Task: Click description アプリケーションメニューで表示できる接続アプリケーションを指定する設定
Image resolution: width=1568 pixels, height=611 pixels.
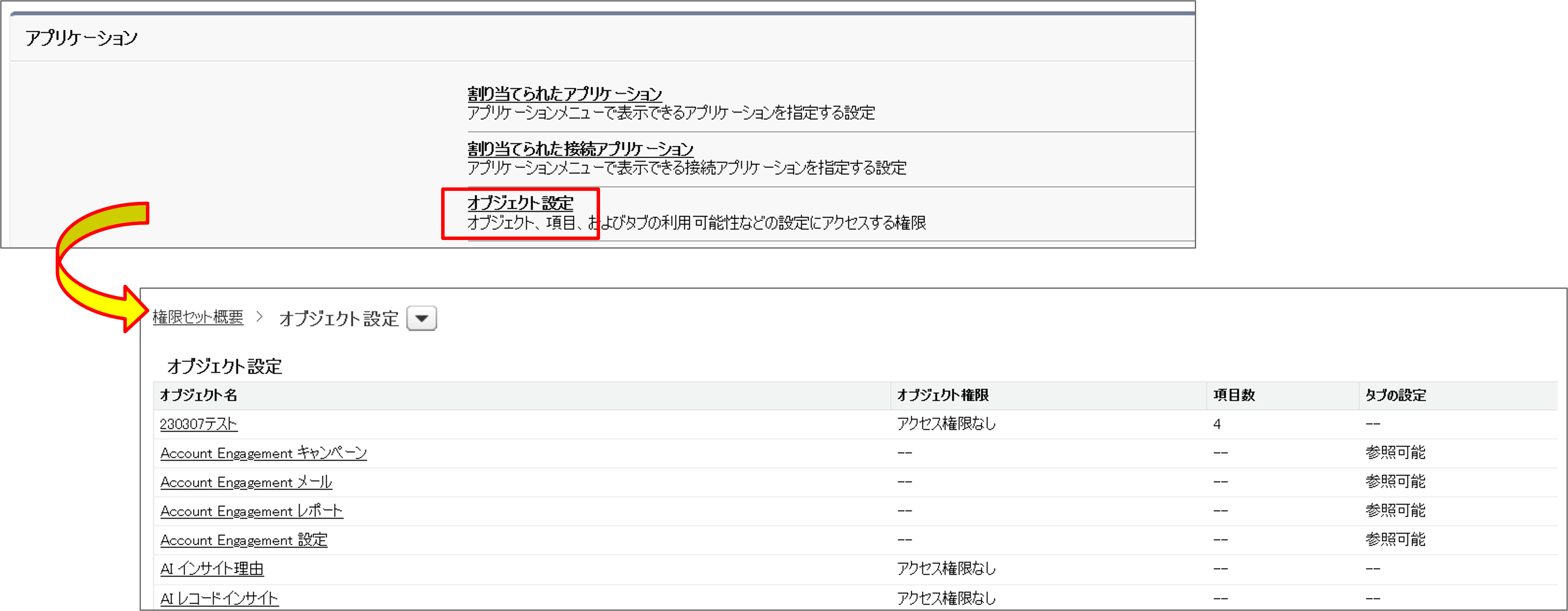Action: point(686,167)
